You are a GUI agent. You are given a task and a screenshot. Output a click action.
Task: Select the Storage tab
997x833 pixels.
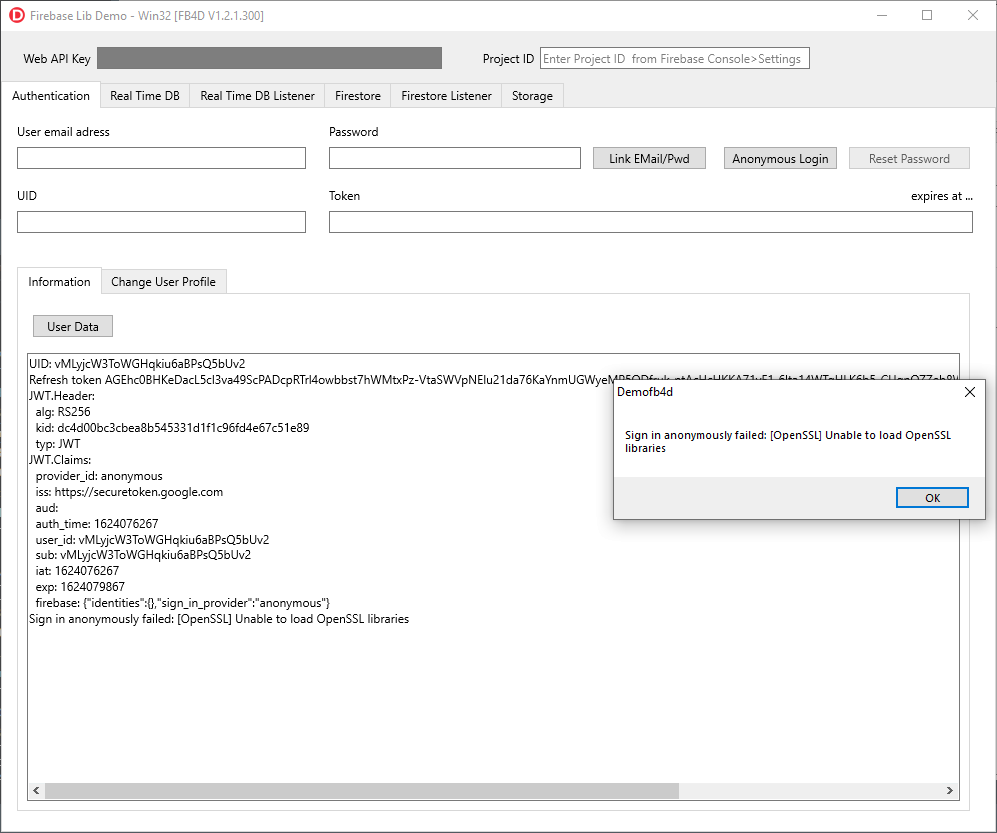pos(532,96)
